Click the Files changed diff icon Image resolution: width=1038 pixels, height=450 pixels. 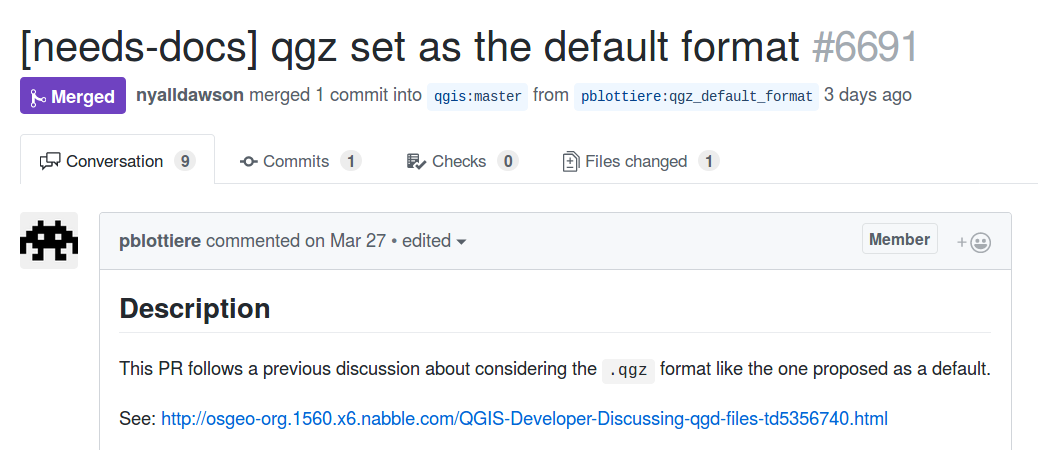(571, 161)
